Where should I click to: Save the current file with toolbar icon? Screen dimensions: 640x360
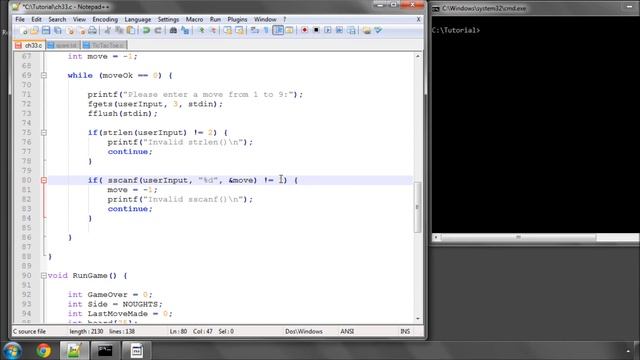(x=46, y=31)
